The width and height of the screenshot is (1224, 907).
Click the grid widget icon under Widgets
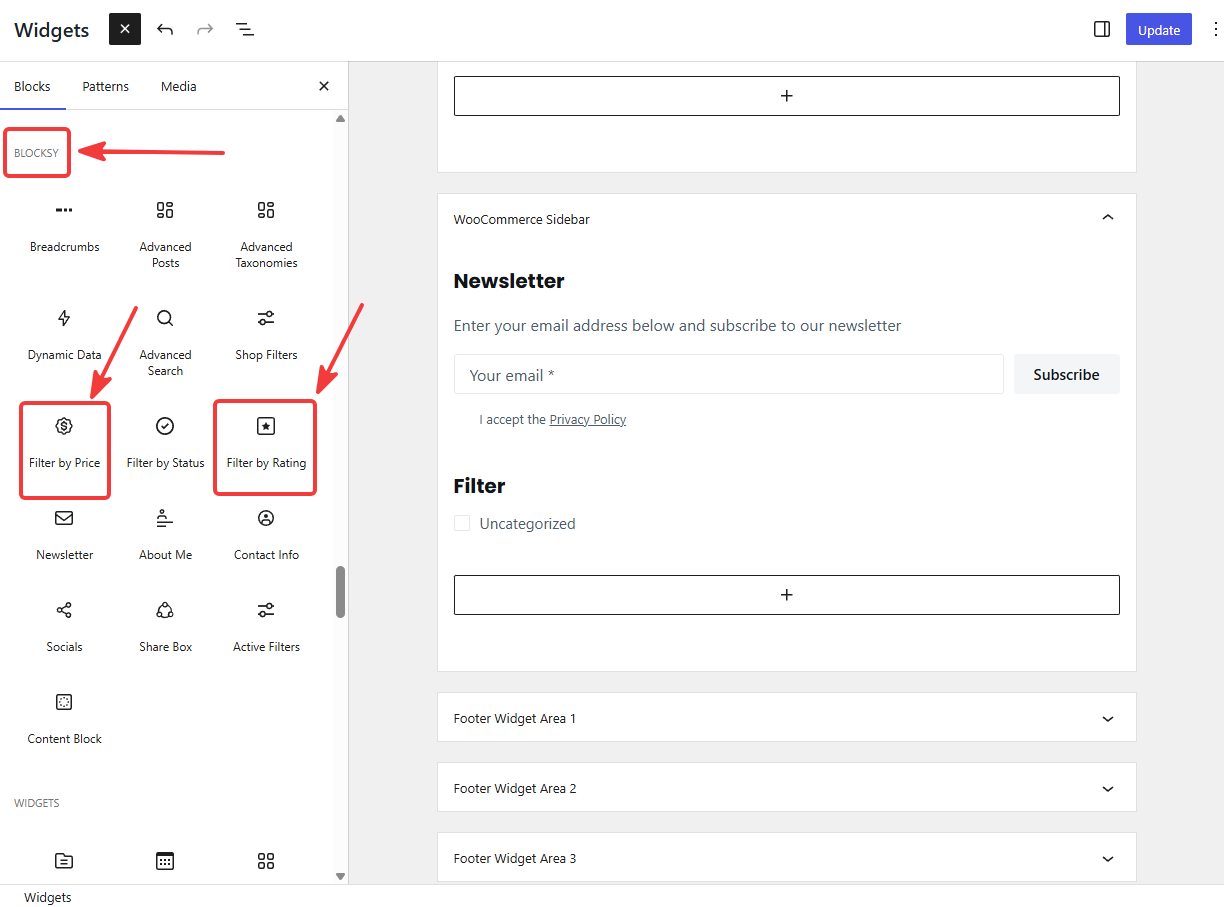[x=266, y=861]
